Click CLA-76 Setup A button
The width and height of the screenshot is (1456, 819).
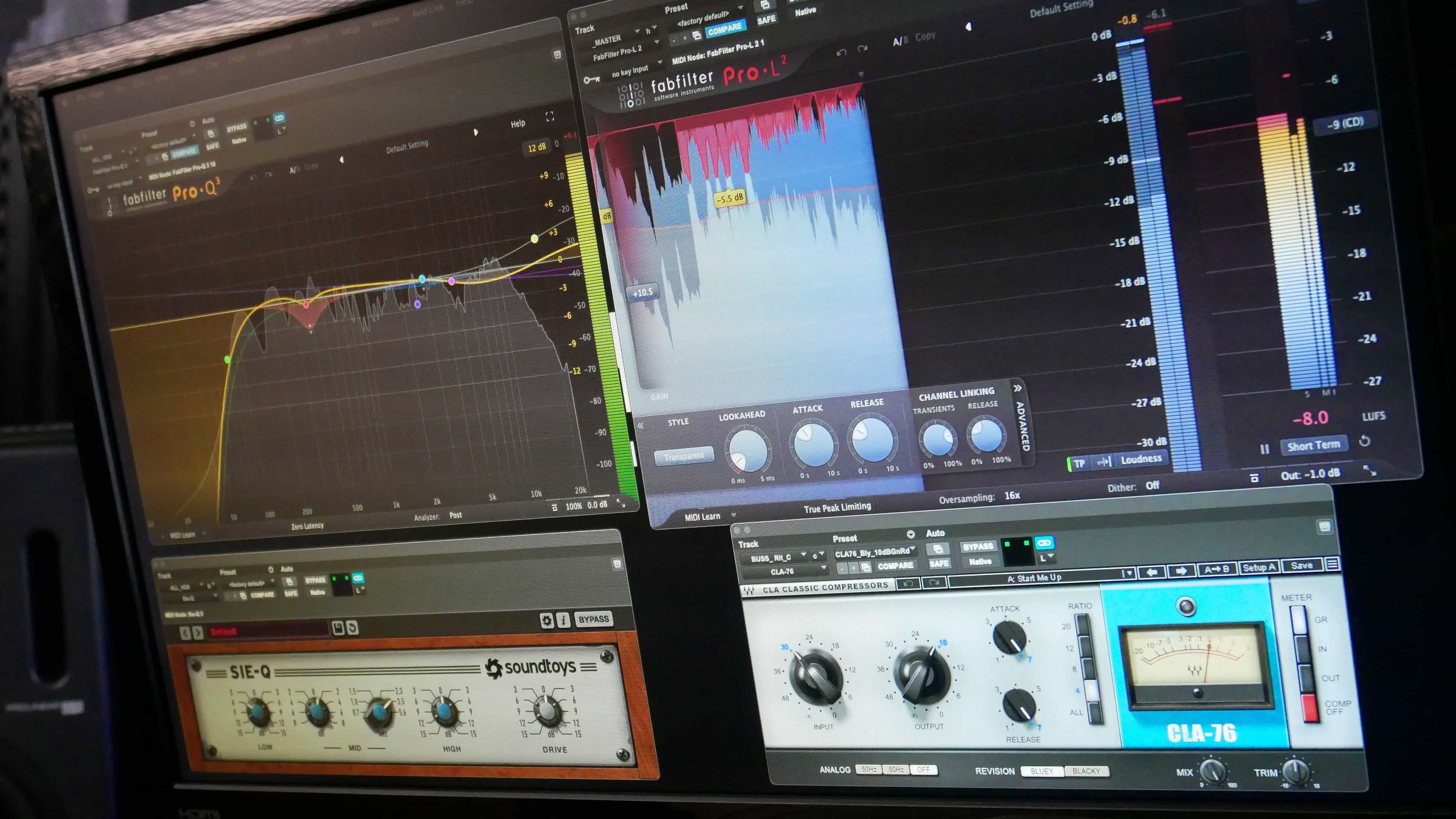point(1259,568)
